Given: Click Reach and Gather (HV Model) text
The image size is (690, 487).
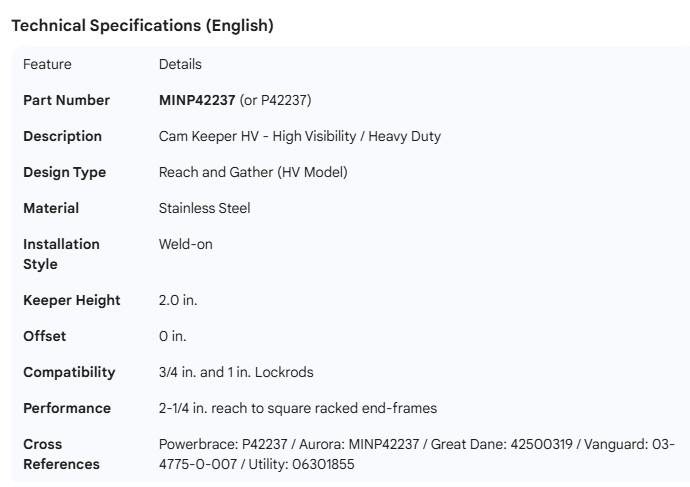Looking at the screenshot, I should [x=253, y=172].
